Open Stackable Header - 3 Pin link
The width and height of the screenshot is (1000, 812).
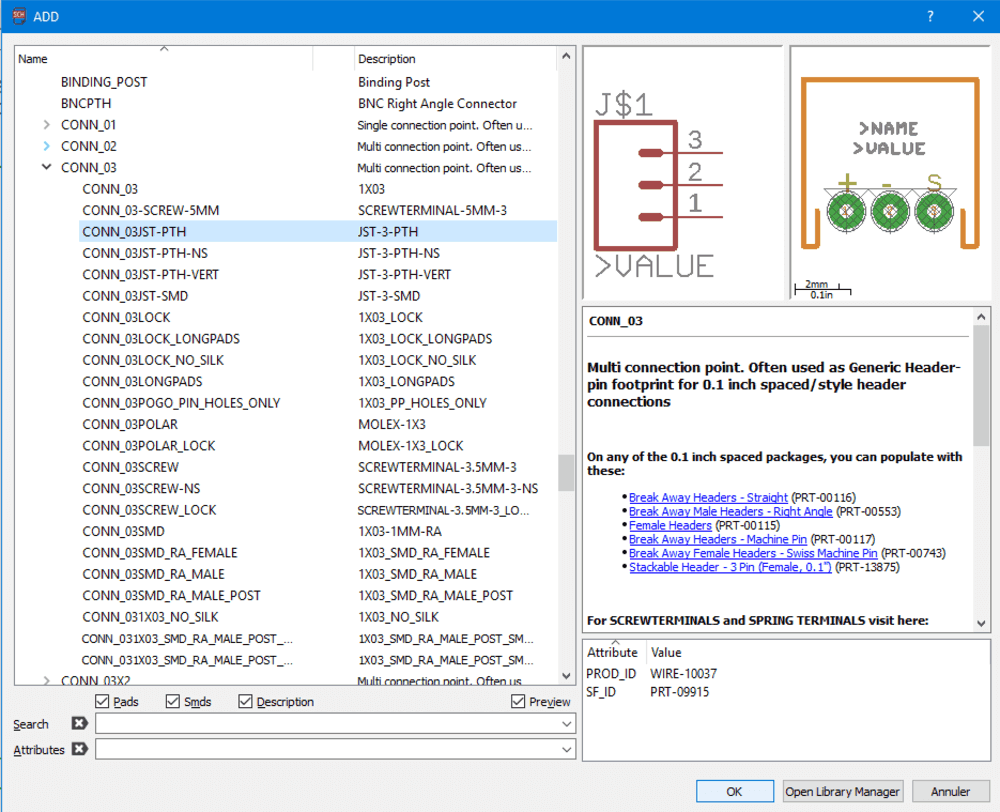click(730, 568)
